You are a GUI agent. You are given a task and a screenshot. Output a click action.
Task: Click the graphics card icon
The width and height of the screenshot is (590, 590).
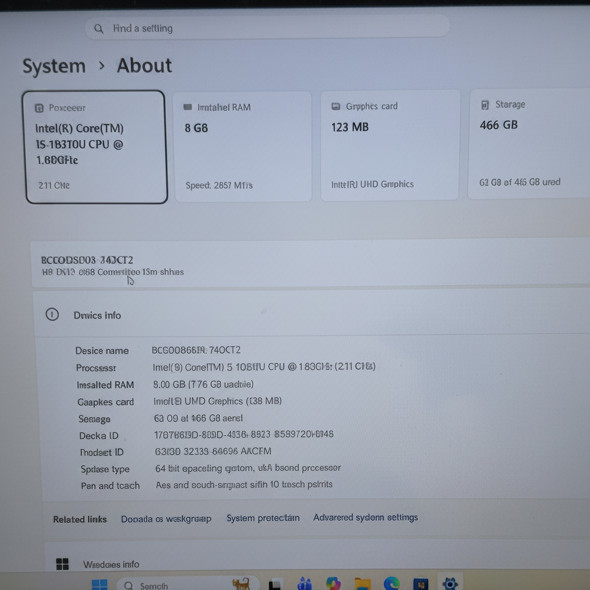pos(336,106)
